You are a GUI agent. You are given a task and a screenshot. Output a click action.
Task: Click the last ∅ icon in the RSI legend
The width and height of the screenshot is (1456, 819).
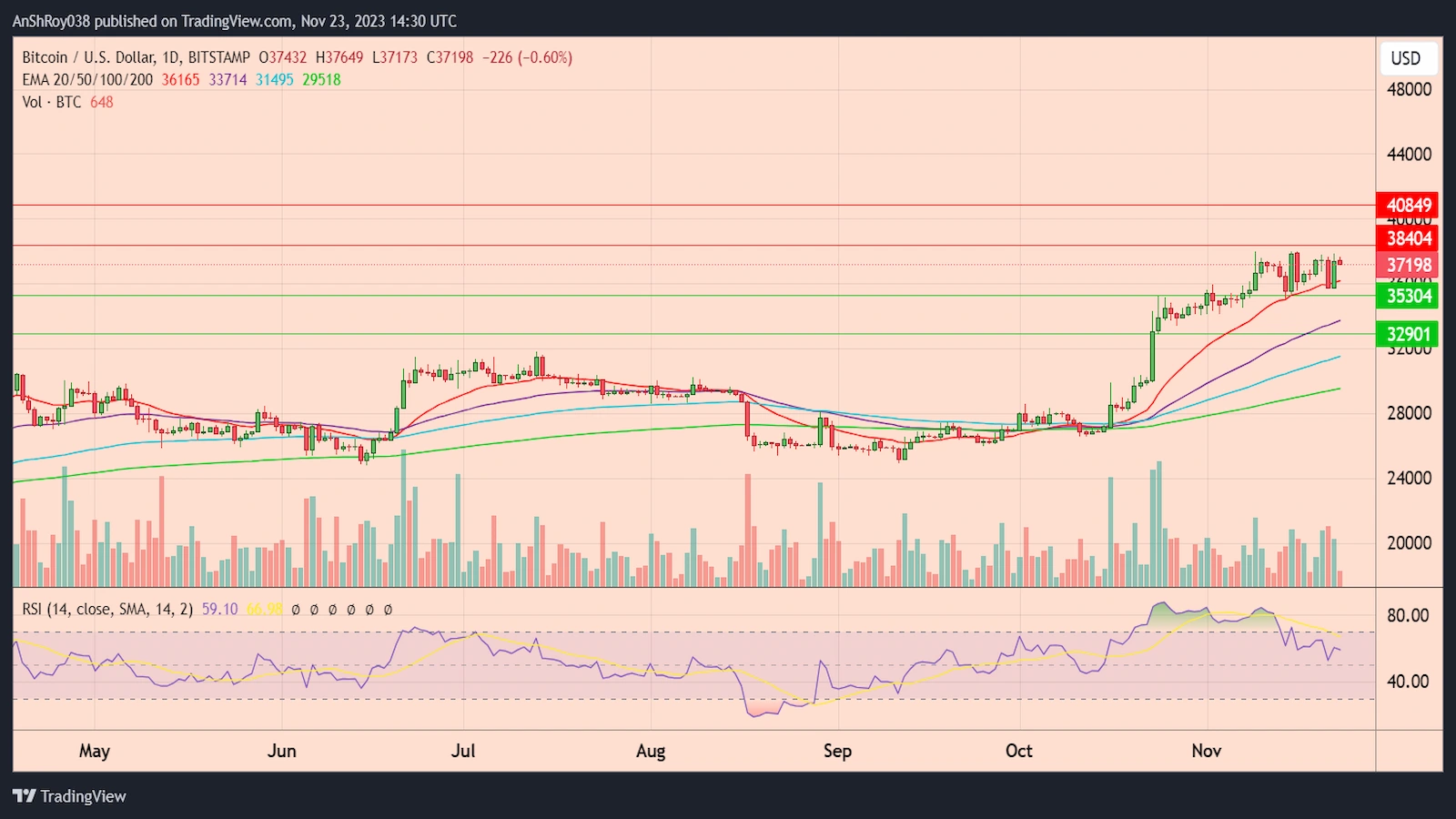click(388, 610)
